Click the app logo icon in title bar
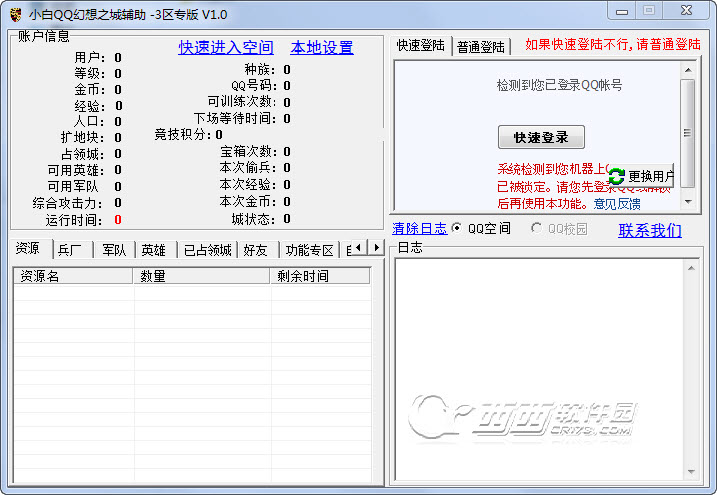 16,15
